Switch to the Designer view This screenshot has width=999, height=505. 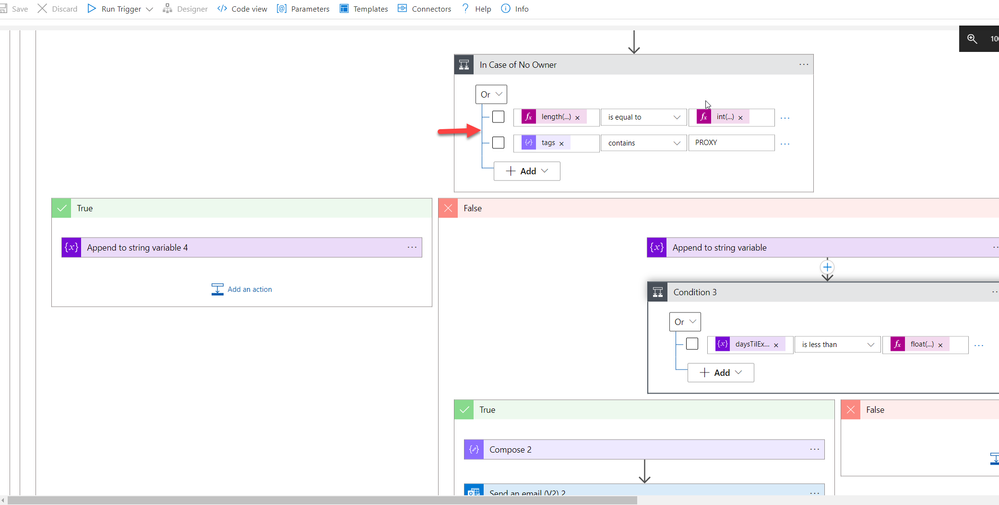tap(185, 9)
